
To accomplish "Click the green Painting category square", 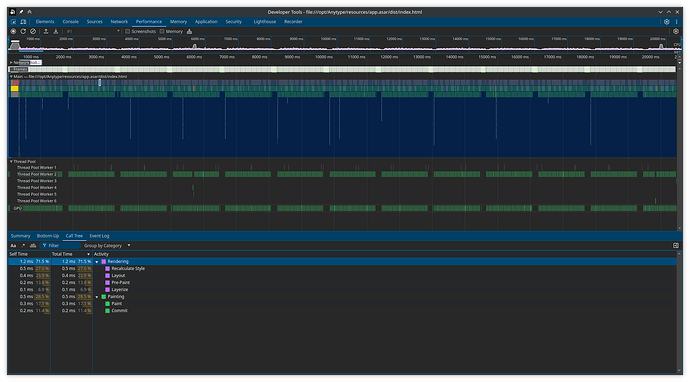I will click(104, 297).
